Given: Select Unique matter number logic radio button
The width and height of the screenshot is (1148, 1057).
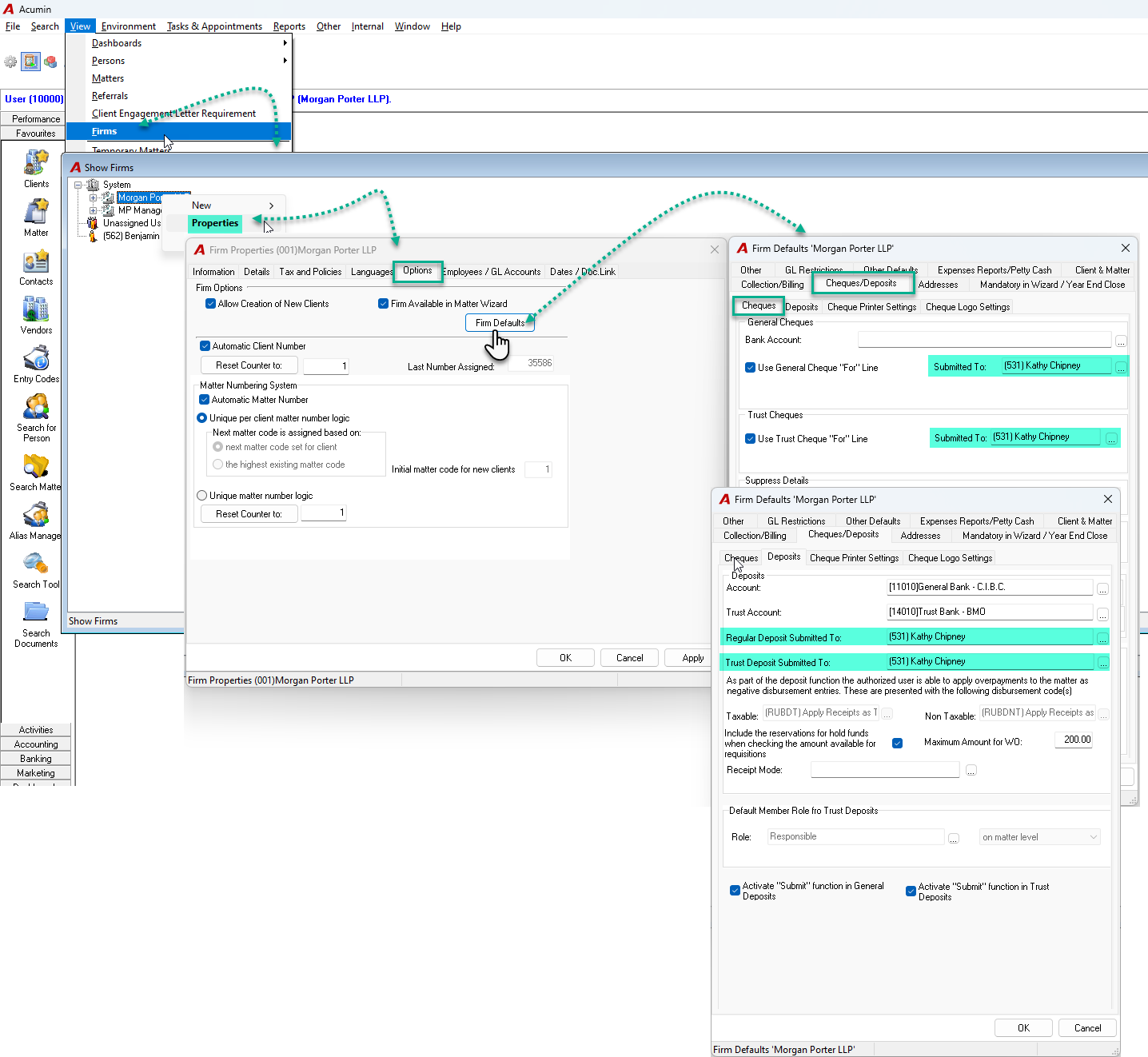Looking at the screenshot, I should 202,496.
